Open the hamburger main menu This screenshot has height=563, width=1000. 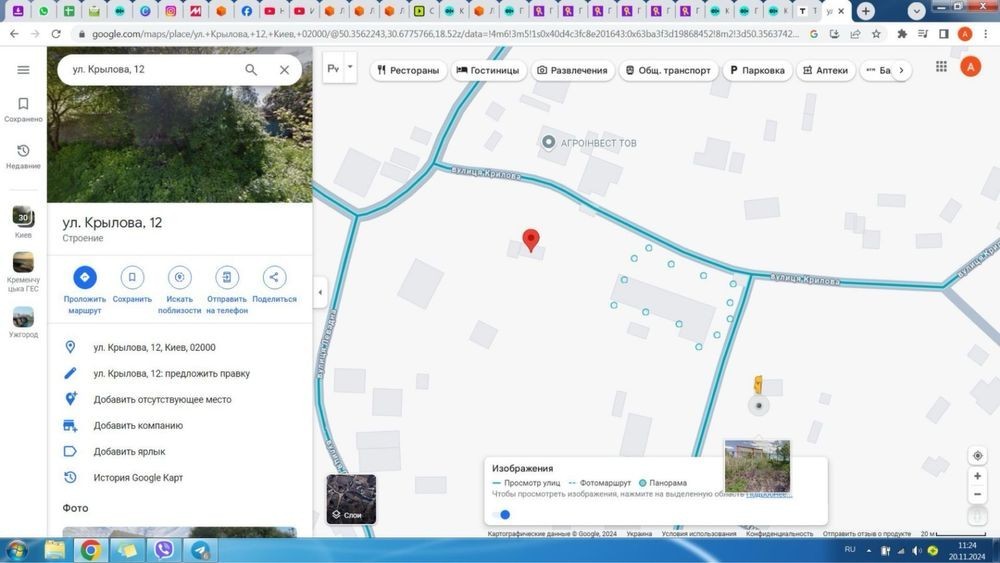click(23, 70)
